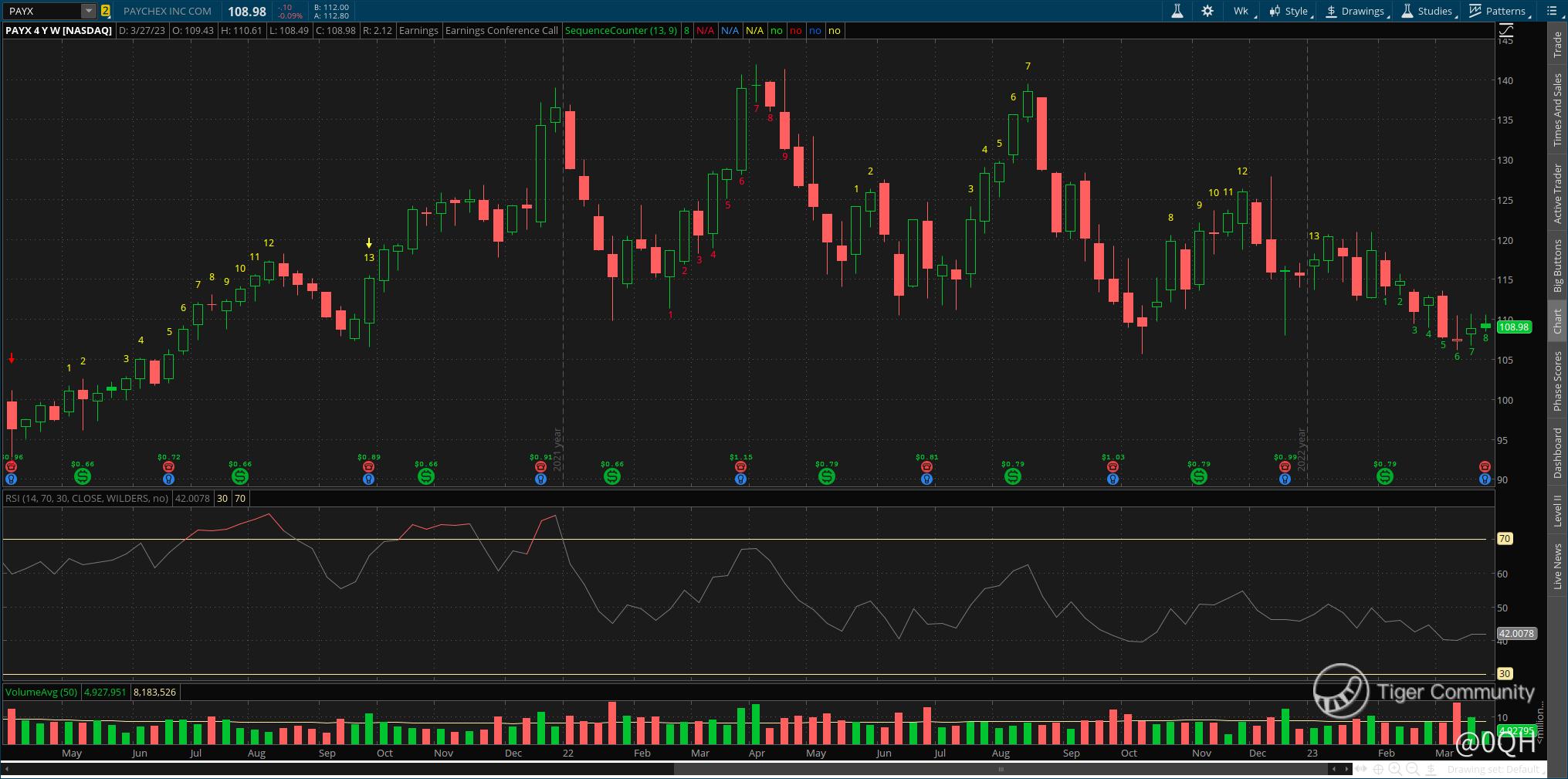Click the L: 108.49 low value

point(290,31)
